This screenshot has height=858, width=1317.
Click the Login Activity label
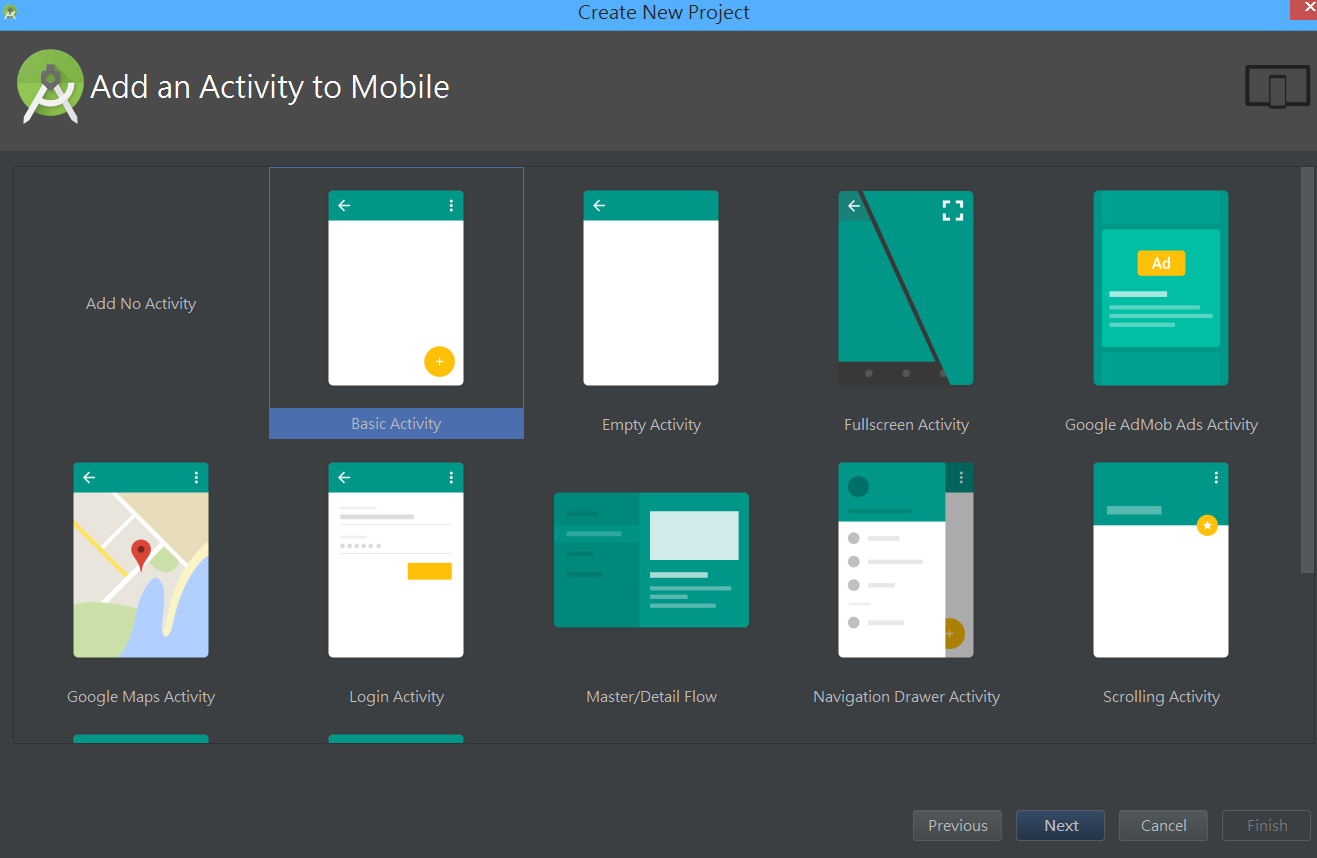396,697
